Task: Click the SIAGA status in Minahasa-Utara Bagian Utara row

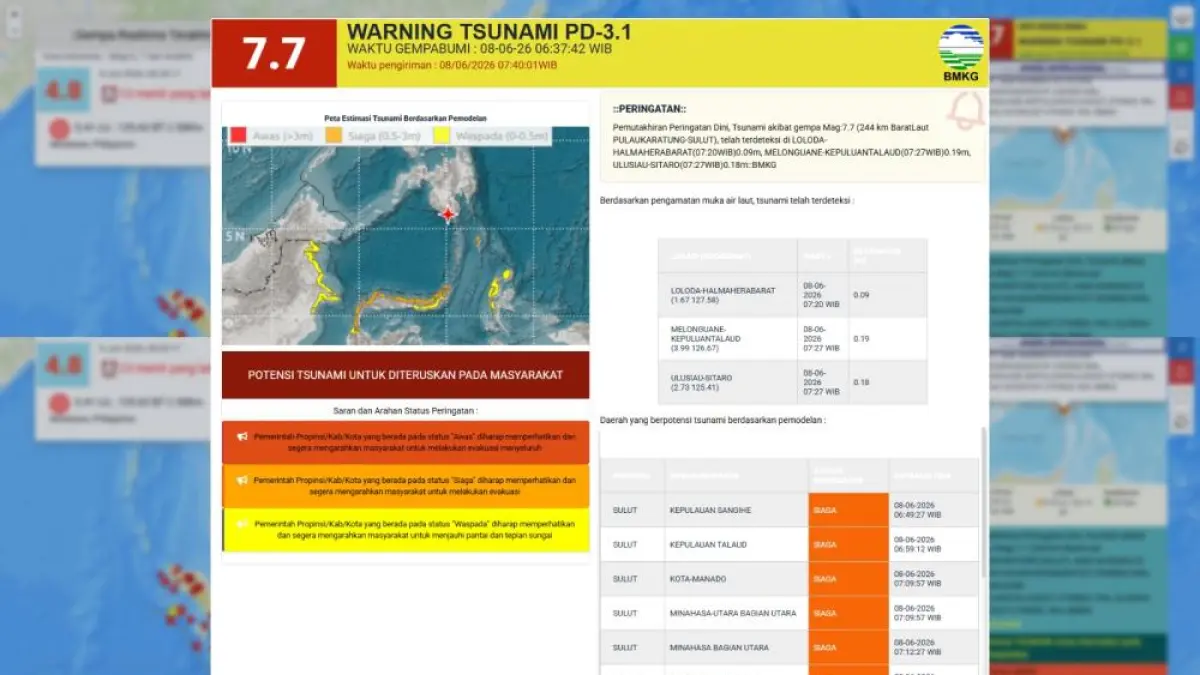Action: pyautogui.click(x=848, y=613)
